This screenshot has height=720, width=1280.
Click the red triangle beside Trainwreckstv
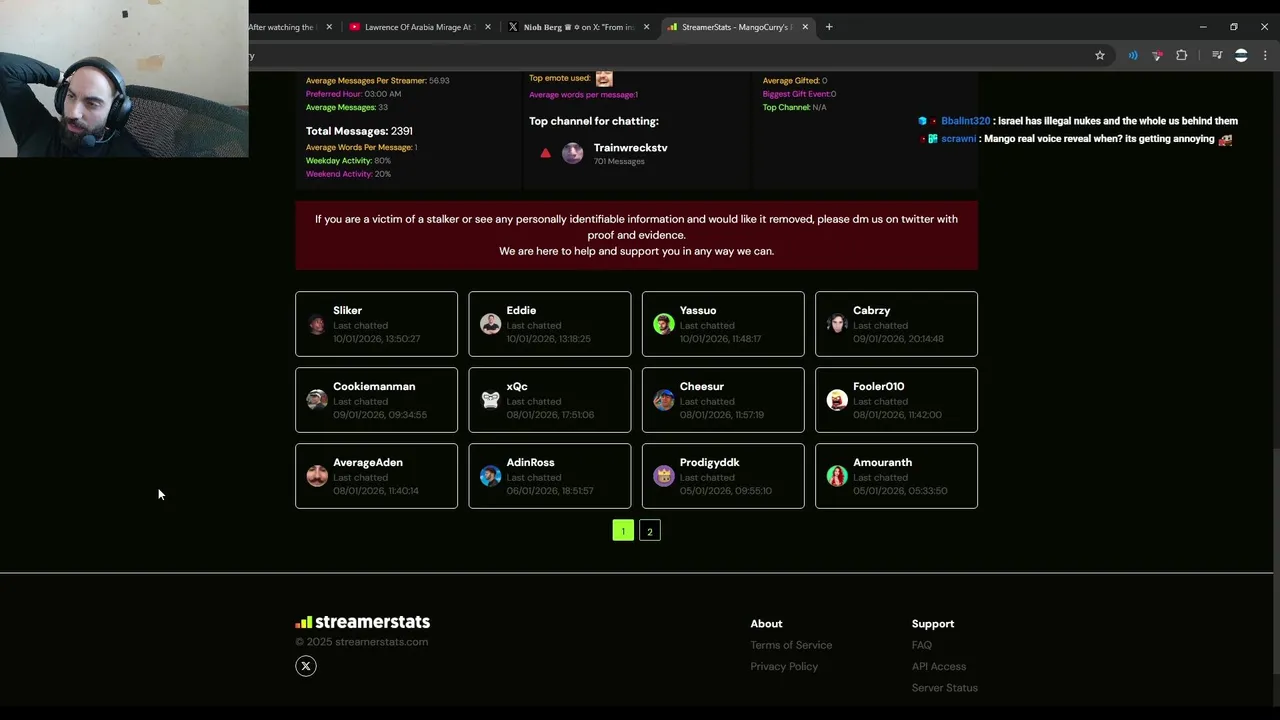[x=545, y=153]
